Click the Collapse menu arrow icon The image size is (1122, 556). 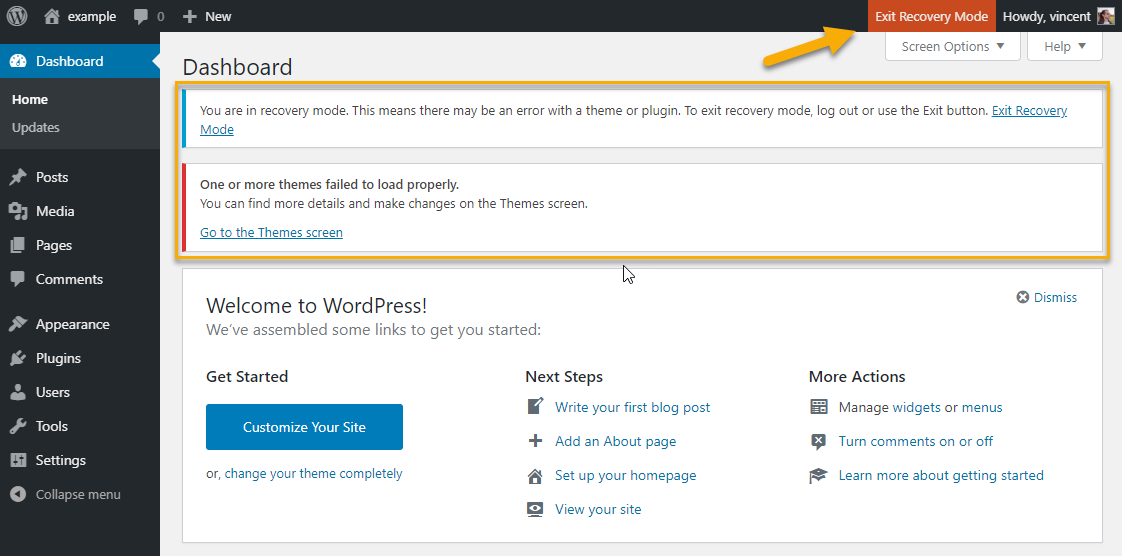point(19,494)
